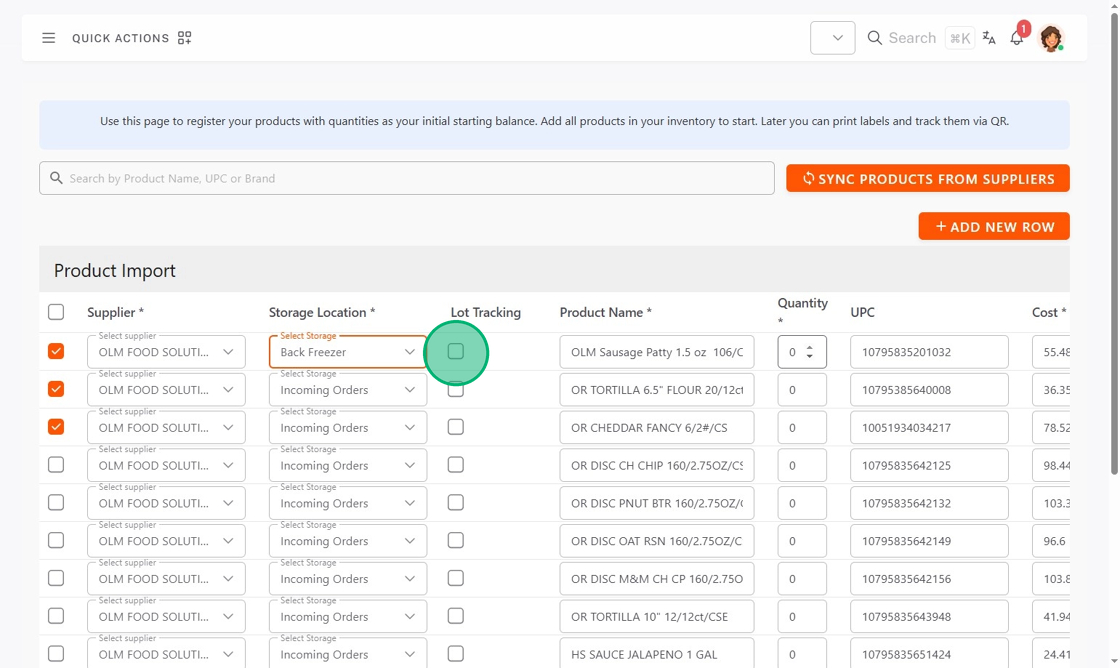Click the Product Import heading
The image size is (1120, 668).
[115, 271]
